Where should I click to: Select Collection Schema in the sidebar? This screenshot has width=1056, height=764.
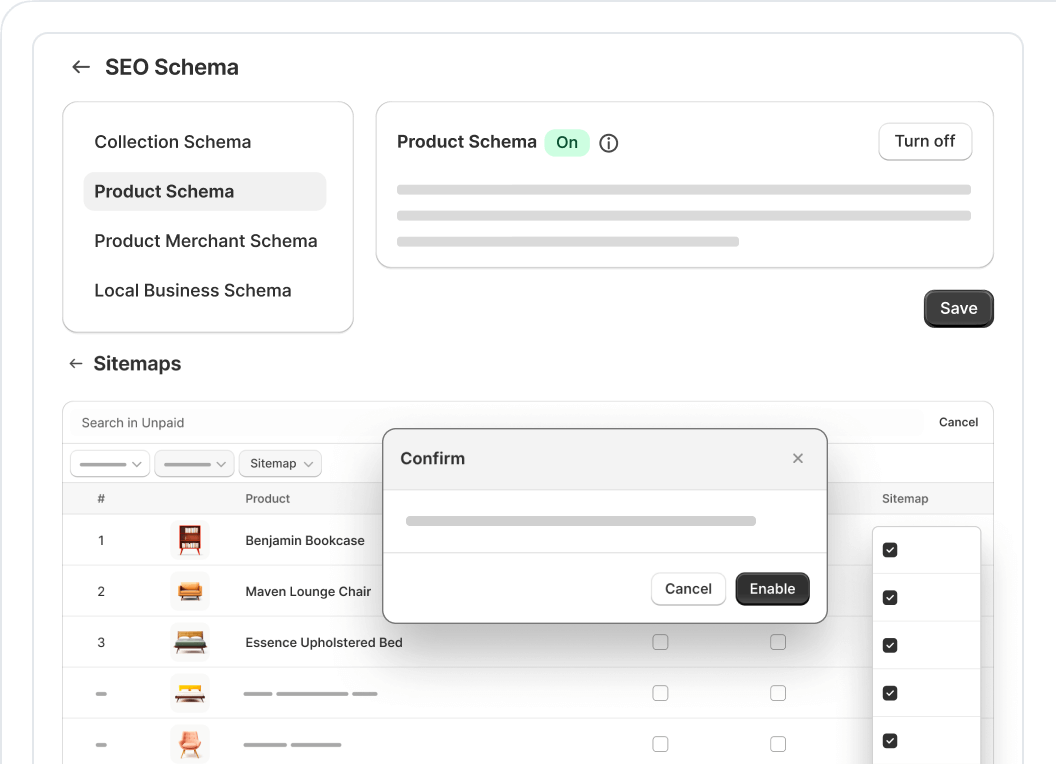click(x=173, y=142)
